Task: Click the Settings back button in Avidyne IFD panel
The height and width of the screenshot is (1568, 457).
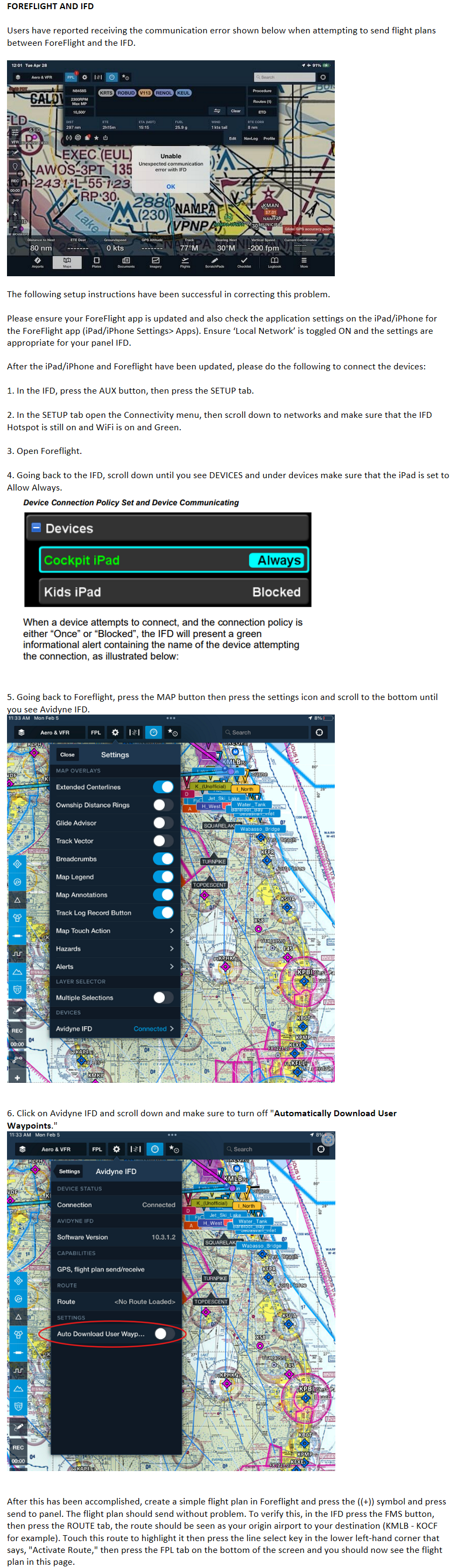Action: [69, 1171]
